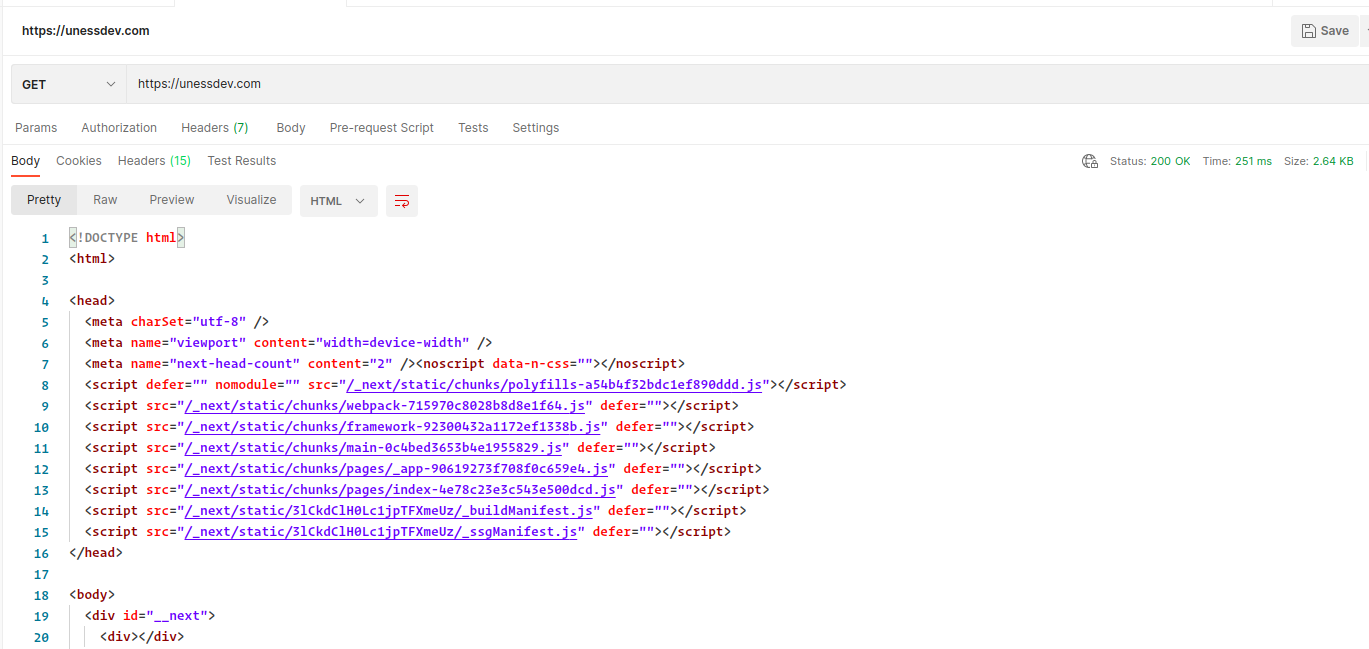Open the network information globe icon
The image size is (1369, 649).
click(x=1089, y=160)
